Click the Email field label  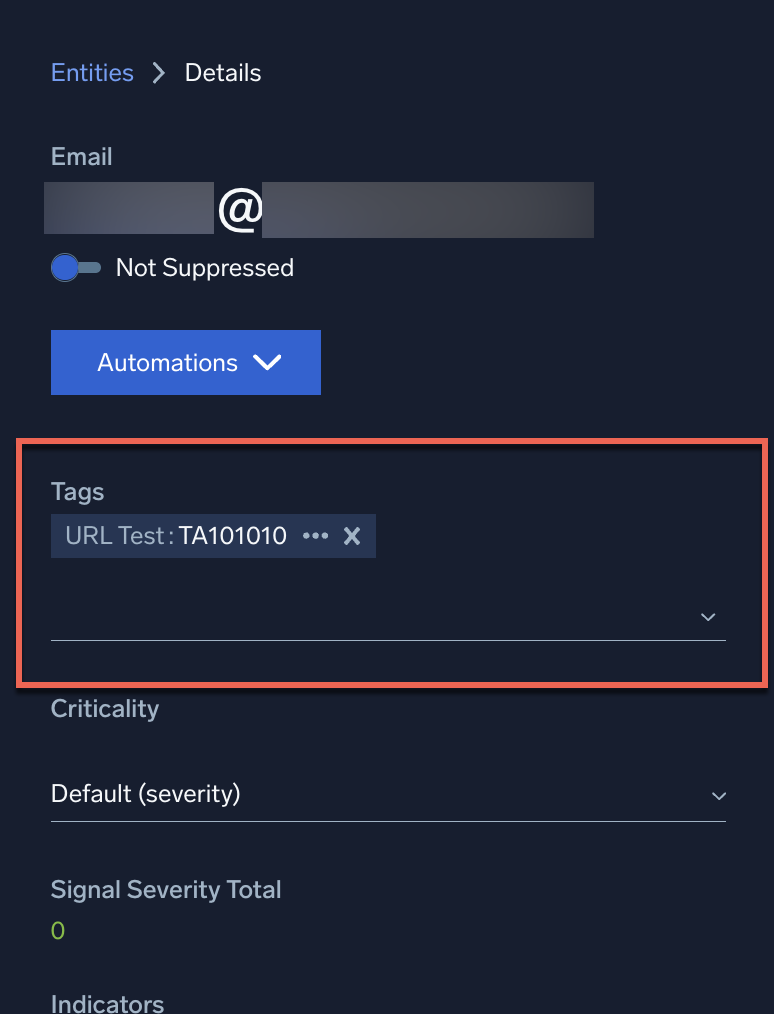pos(81,157)
